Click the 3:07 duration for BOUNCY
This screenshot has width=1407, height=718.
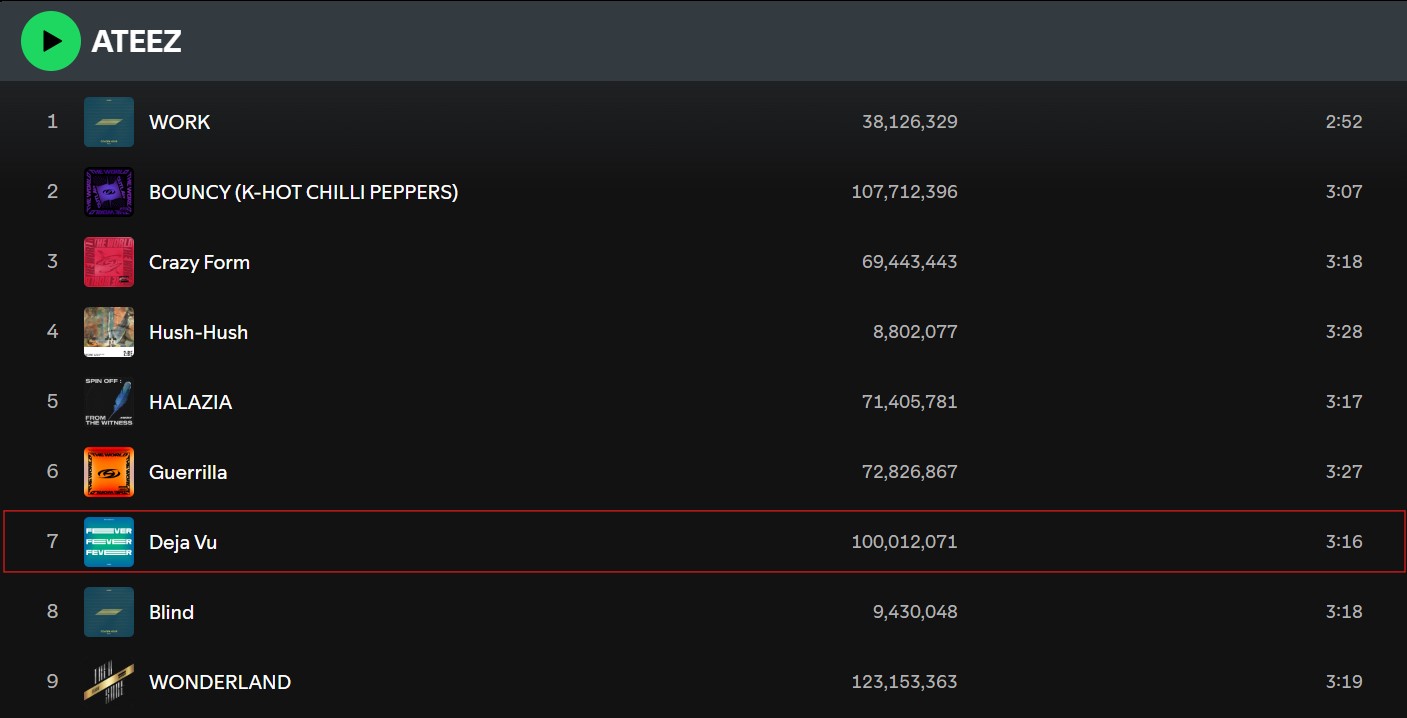click(x=1344, y=191)
